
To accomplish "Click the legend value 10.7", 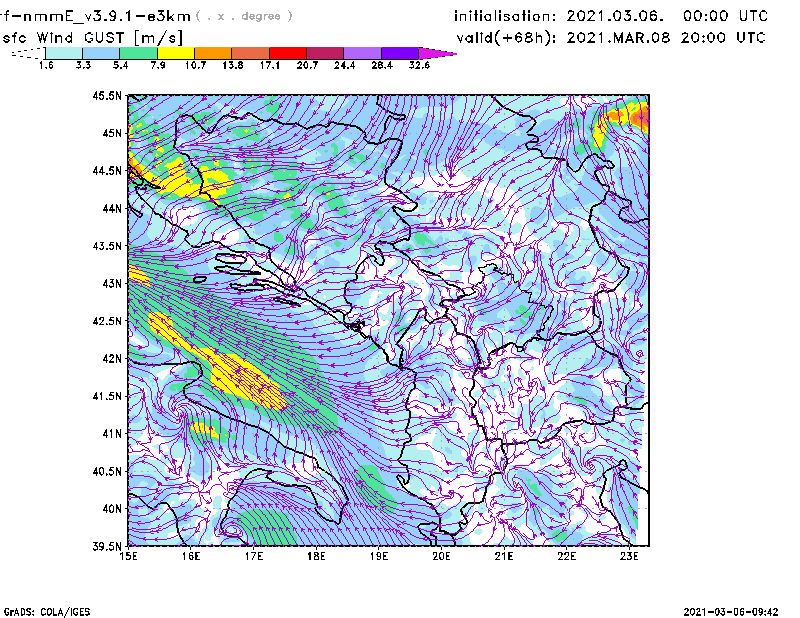I will (x=195, y=65).
